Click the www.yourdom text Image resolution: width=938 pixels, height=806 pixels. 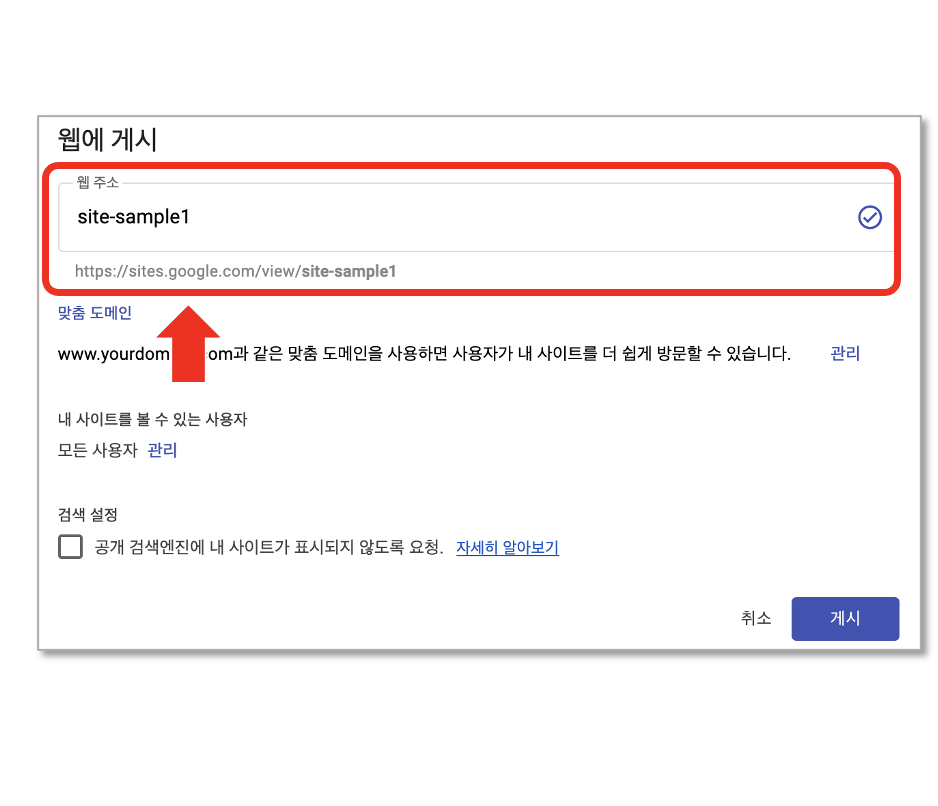click(x=114, y=354)
